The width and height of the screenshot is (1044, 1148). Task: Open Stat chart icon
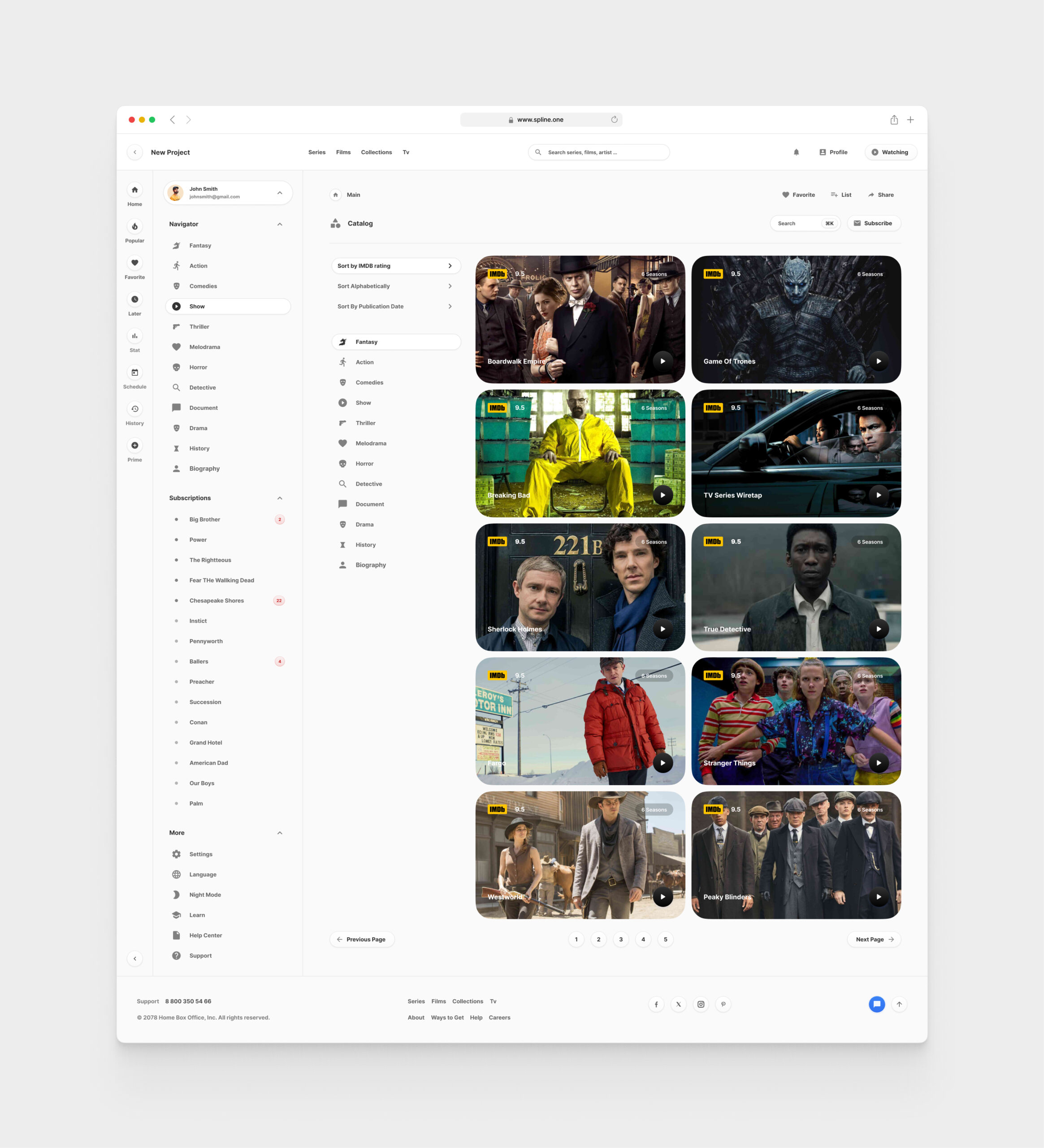134,336
